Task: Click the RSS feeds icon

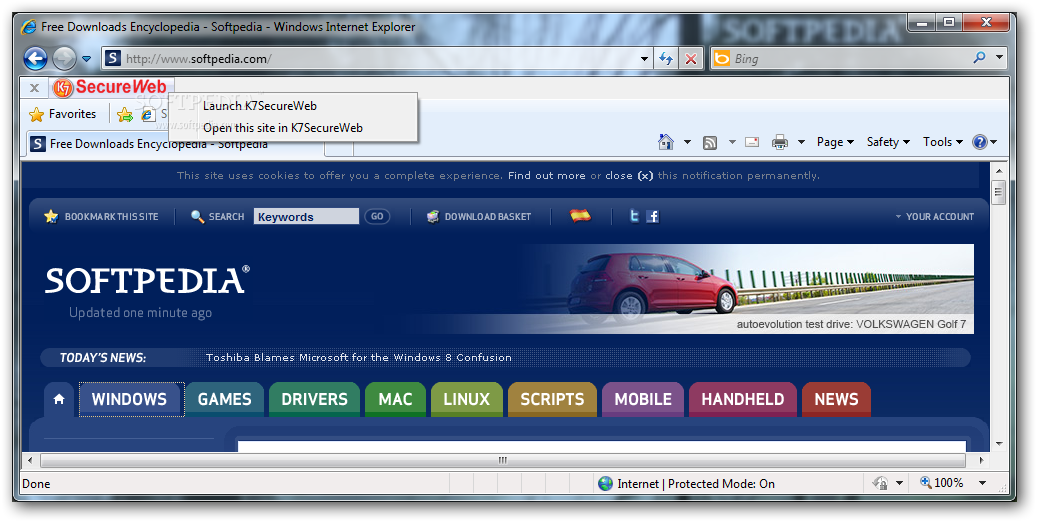Action: tap(710, 142)
